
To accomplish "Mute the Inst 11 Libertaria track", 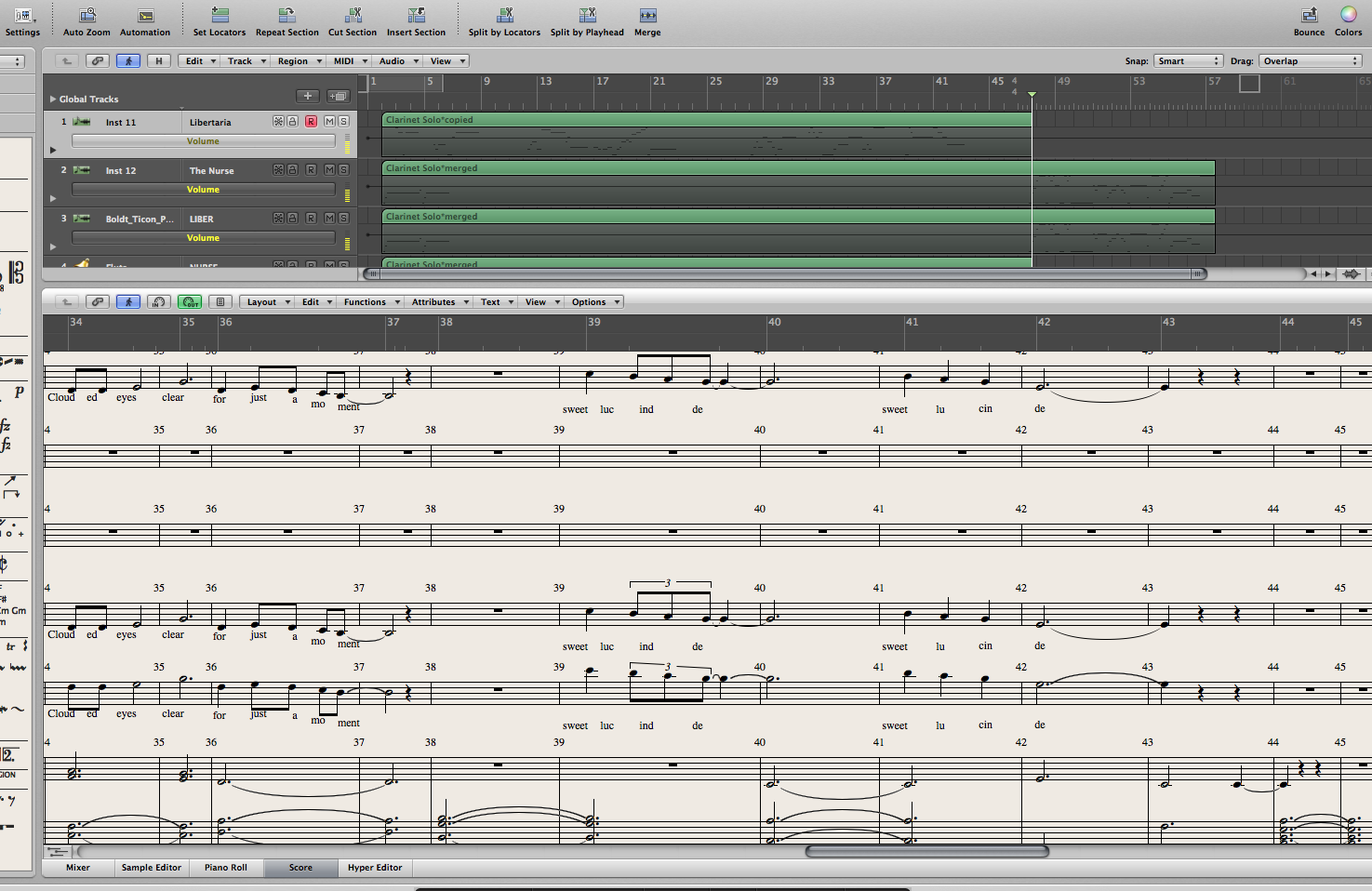I will (x=327, y=121).
